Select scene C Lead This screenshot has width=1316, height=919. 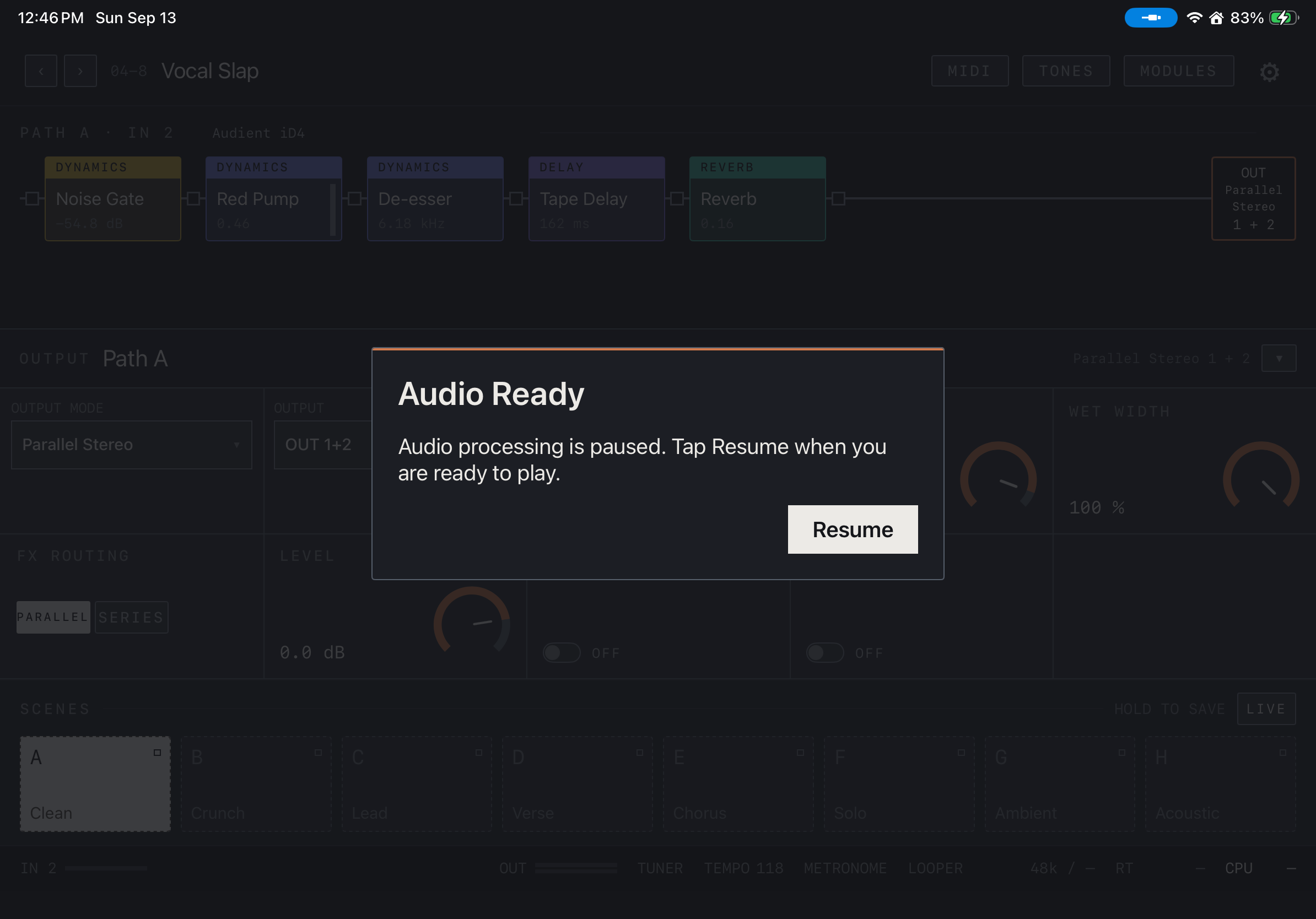pyautogui.click(x=417, y=784)
